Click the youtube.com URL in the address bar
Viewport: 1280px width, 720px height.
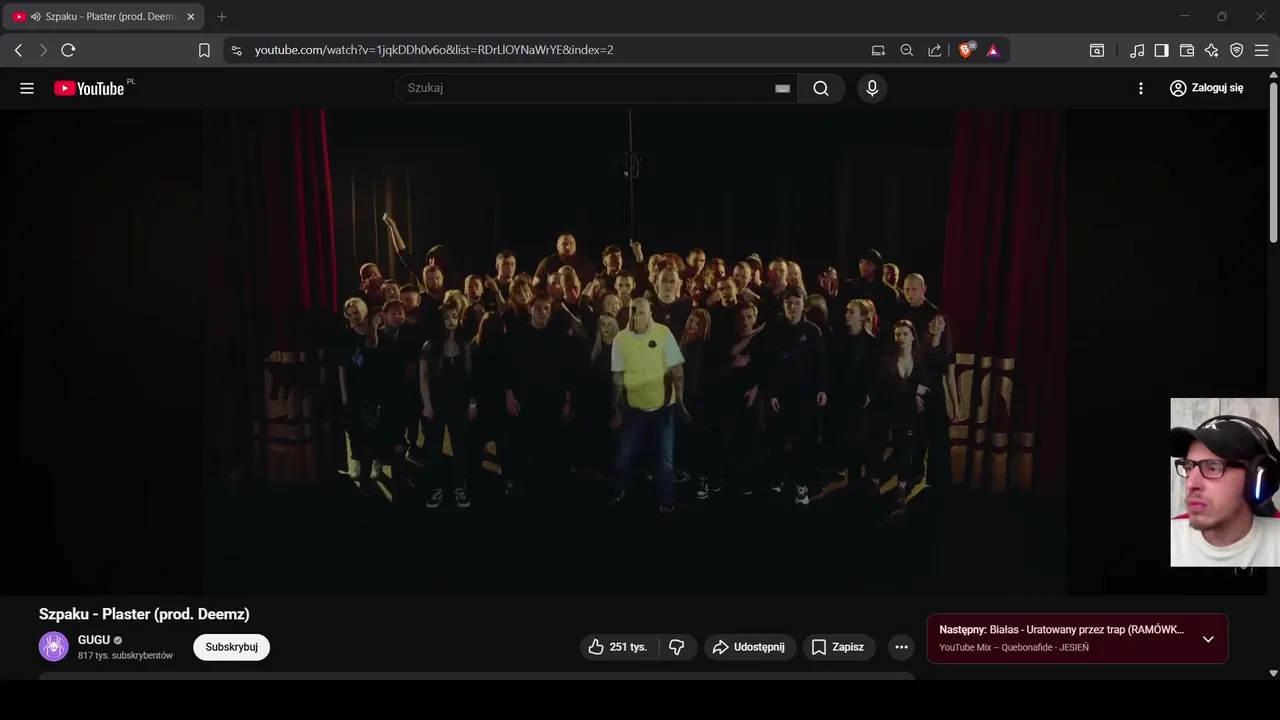pos(434,50)
